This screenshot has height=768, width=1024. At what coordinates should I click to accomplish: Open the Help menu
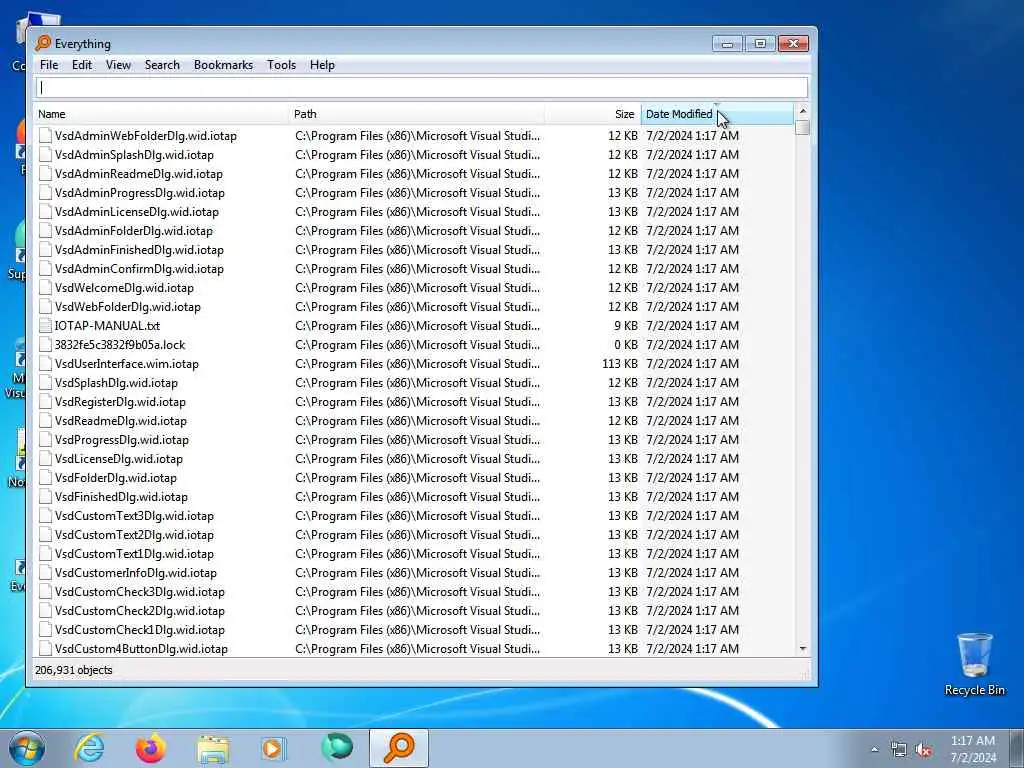tap(322, 65)
